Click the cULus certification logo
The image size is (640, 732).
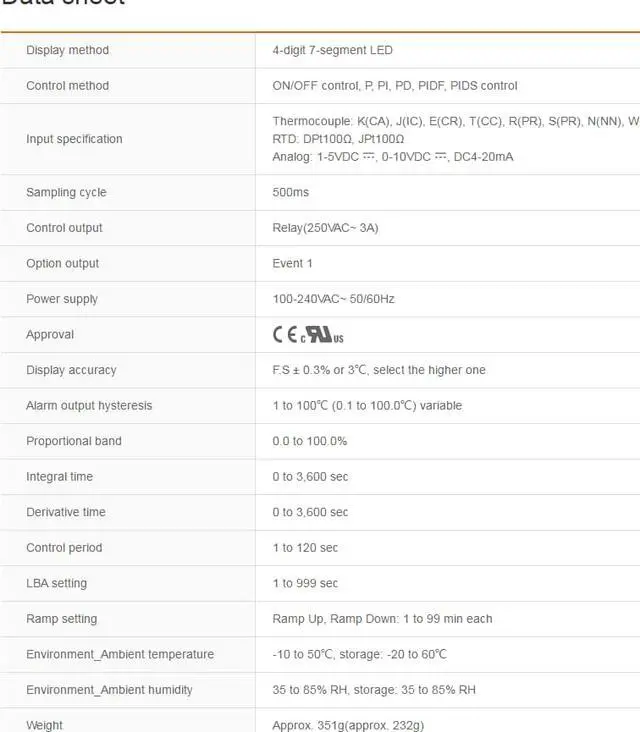pos(322,335)
